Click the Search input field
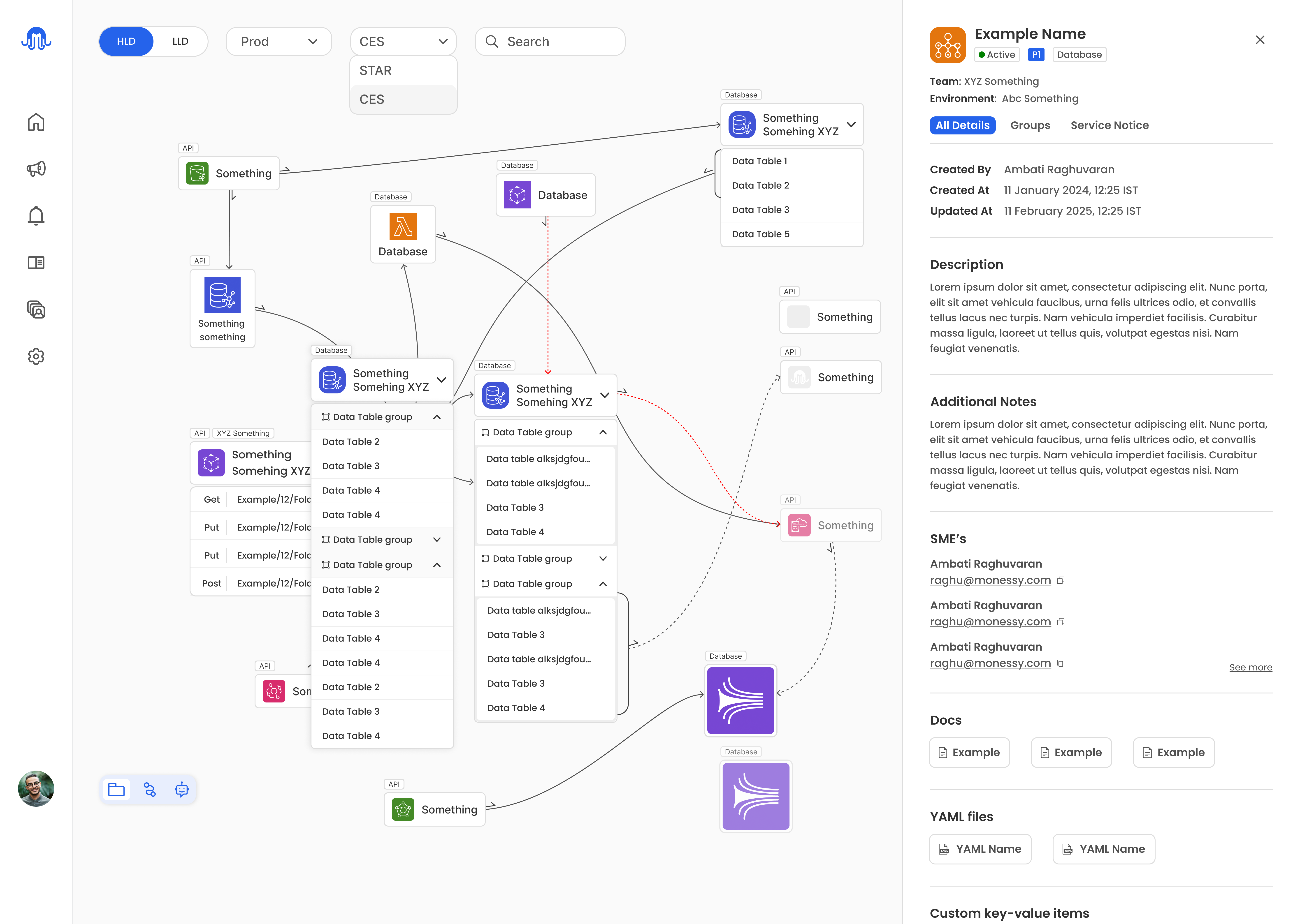The image size is (1300, 924). (550, 42)
